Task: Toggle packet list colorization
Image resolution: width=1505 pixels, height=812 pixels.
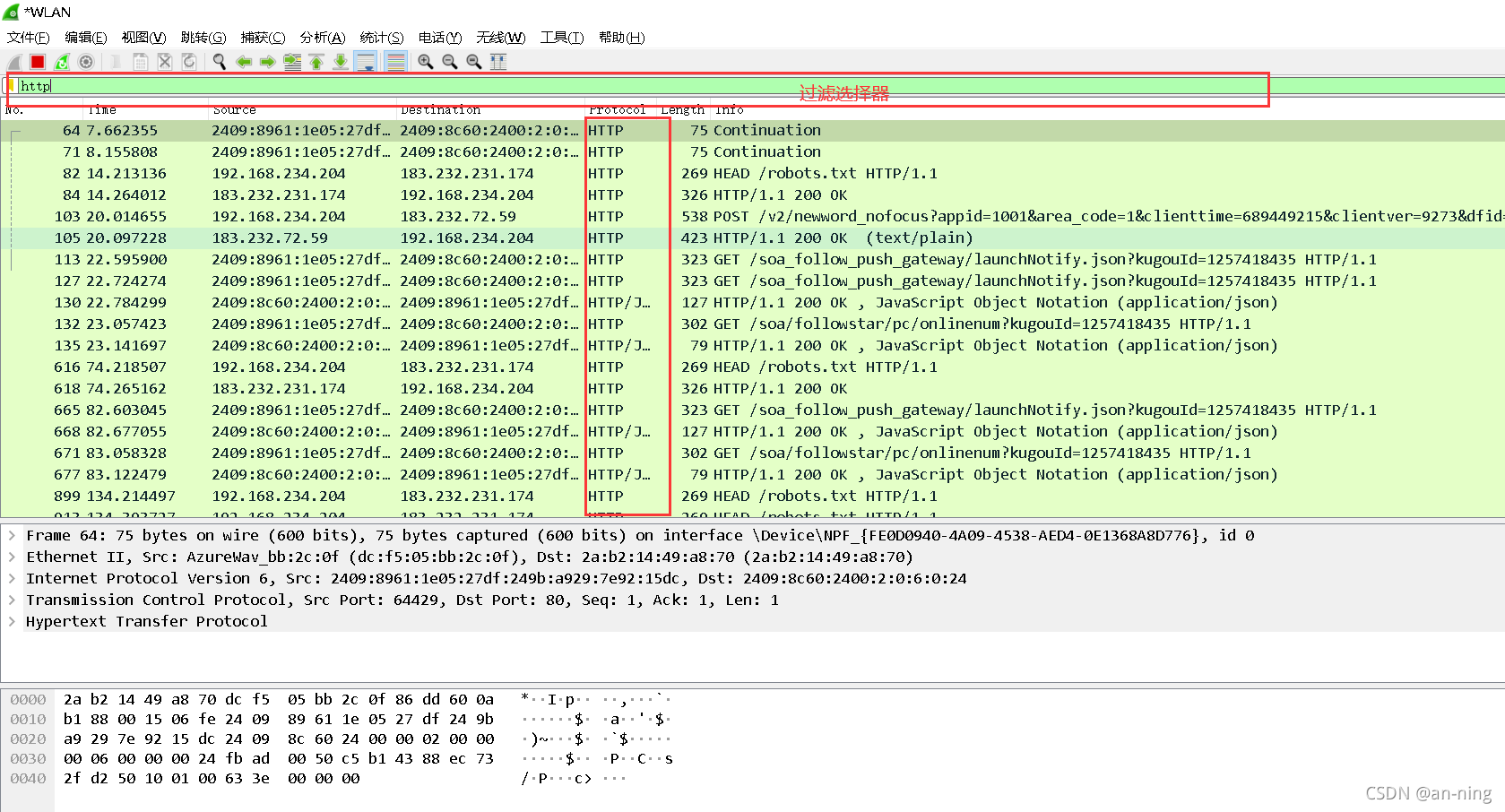Action: click(396, 62)
